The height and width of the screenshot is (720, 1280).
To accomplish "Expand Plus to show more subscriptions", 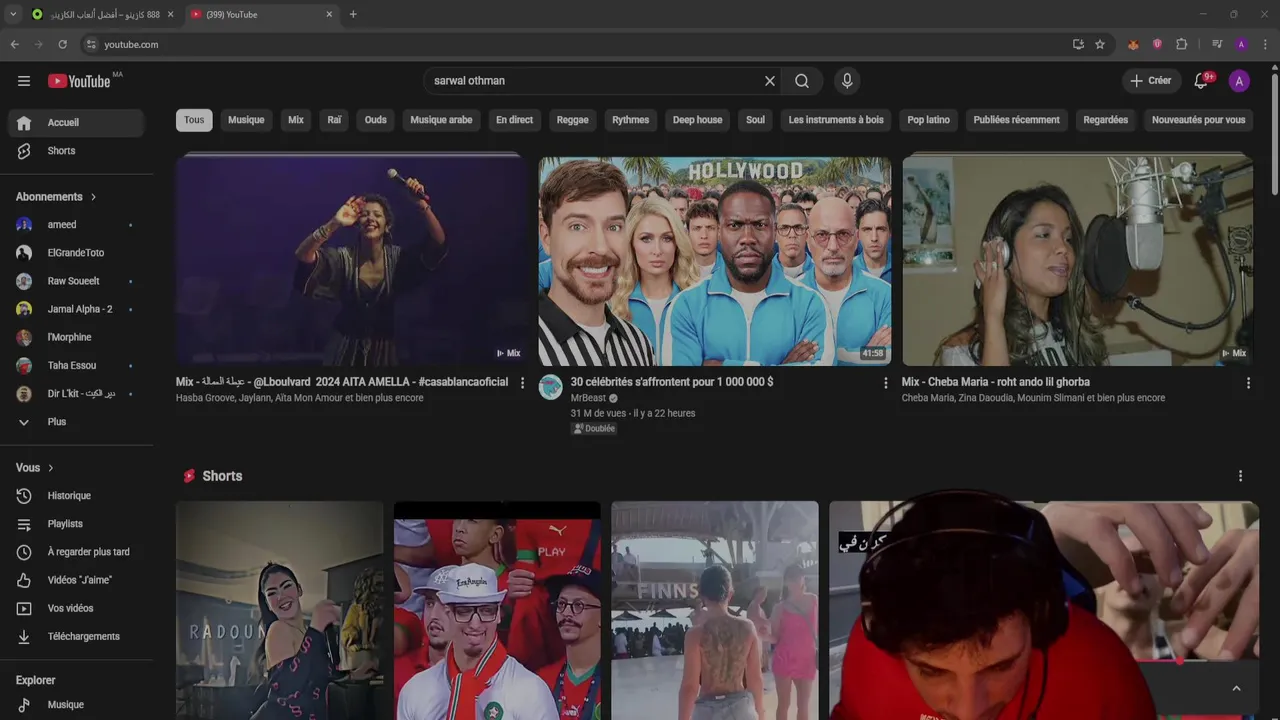I will pyautogui.click(x=77, y=422).
